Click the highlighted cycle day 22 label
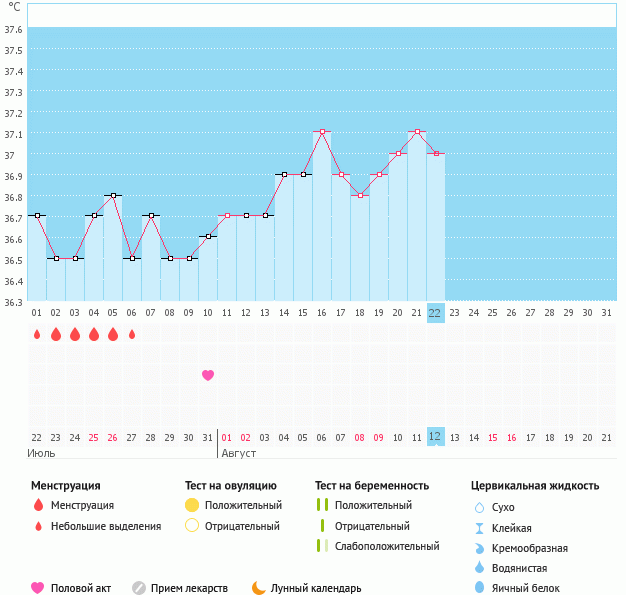Viewport: 626px width, 595px height. (435, 312)
